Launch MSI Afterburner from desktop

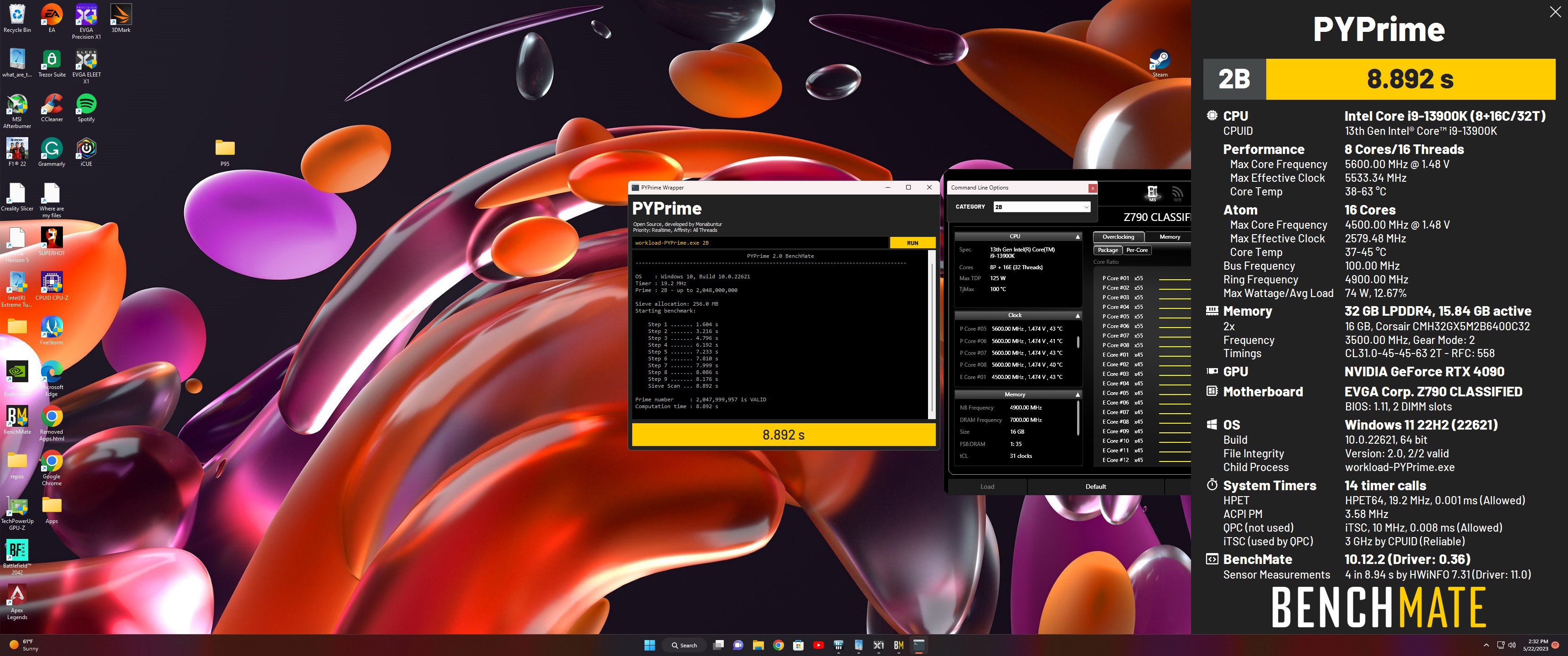click(x=17, y=110)
